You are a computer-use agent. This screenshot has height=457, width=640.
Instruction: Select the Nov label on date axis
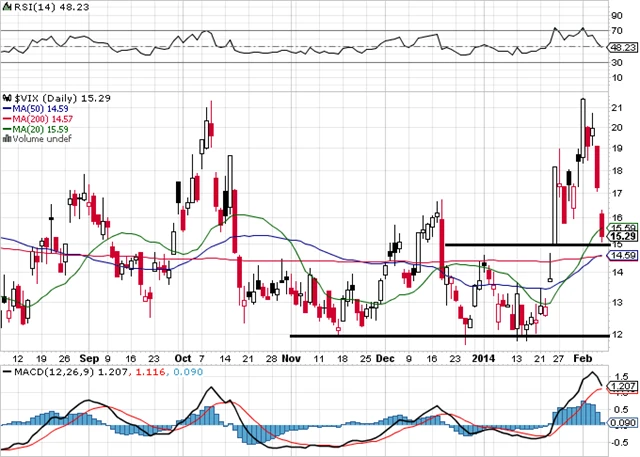click(291, 356)
